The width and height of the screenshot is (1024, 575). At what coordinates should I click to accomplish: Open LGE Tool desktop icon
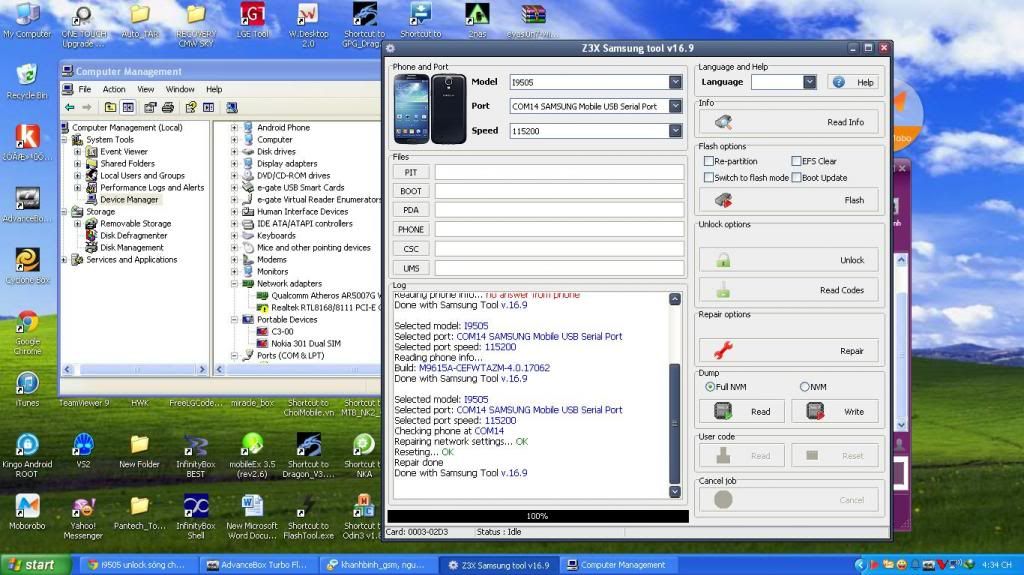[253, 20]
